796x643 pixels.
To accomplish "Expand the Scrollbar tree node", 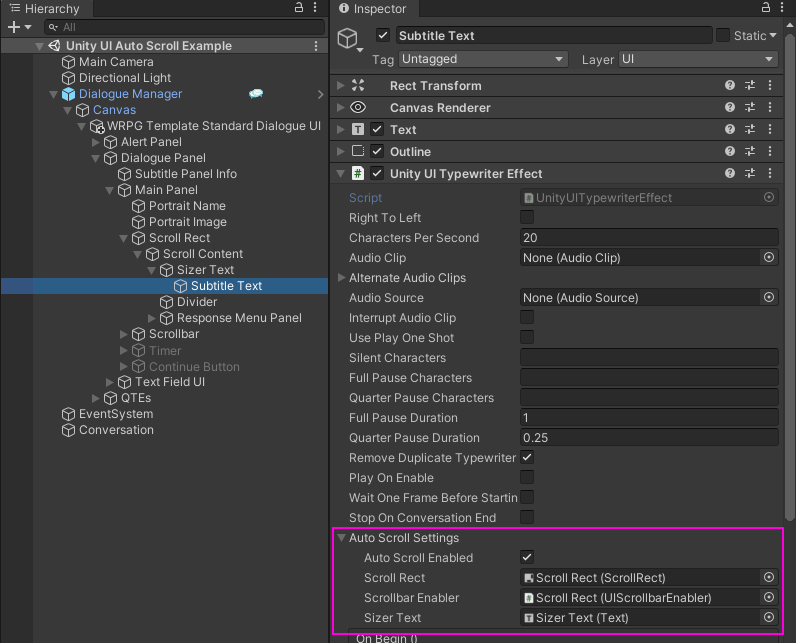I will [124, 334].
